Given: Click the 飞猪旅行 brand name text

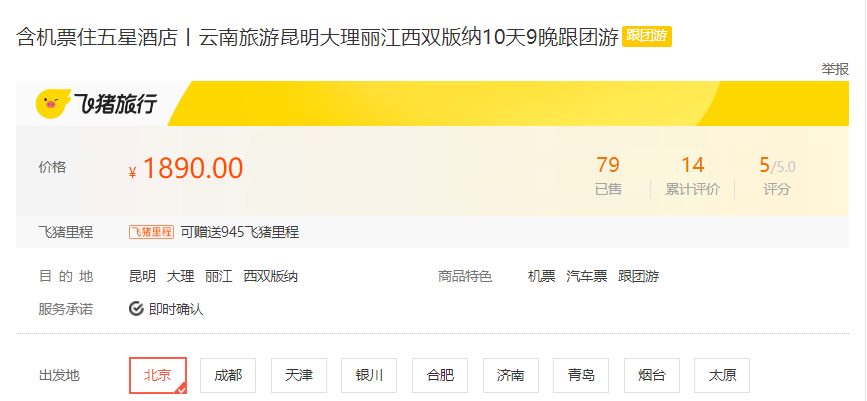Looking at the screenshot, I should [115, 104].
